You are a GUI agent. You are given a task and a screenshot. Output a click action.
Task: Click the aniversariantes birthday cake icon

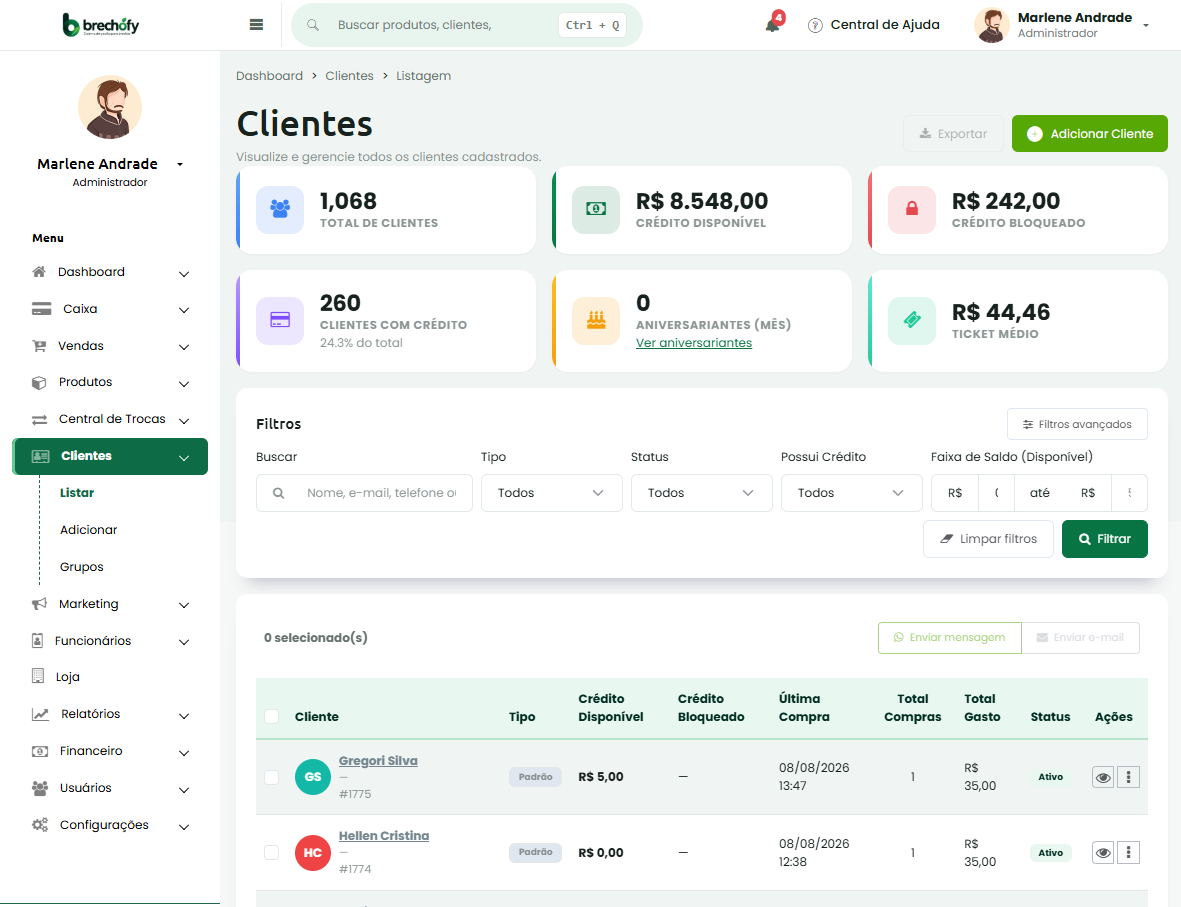point(596,320)
